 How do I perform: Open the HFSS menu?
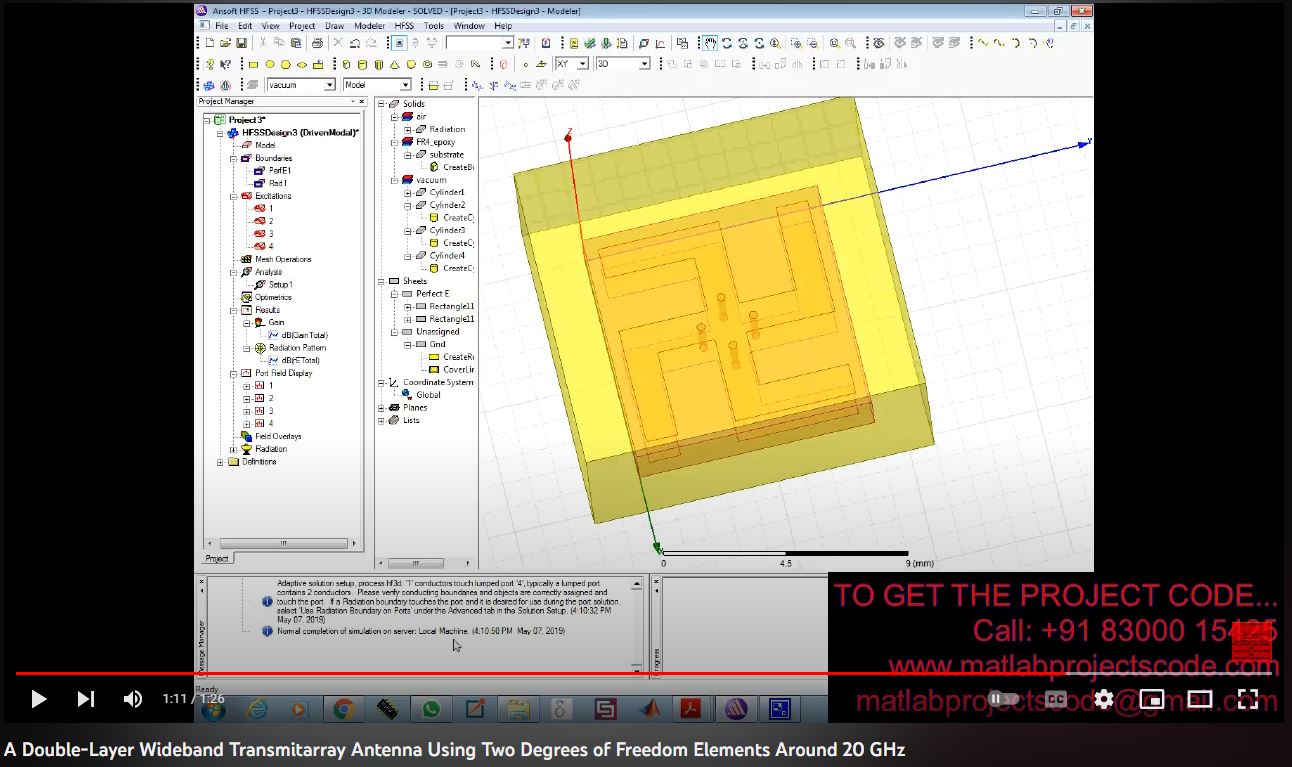[x=403, y=26]
